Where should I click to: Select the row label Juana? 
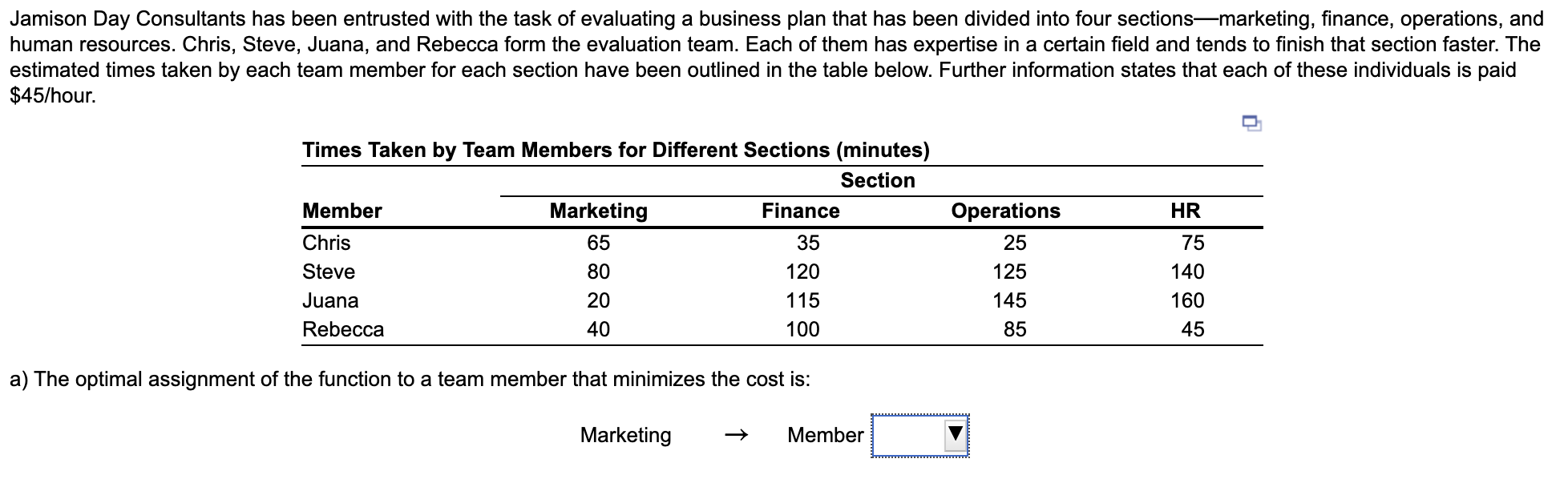[x=330, y=300]
